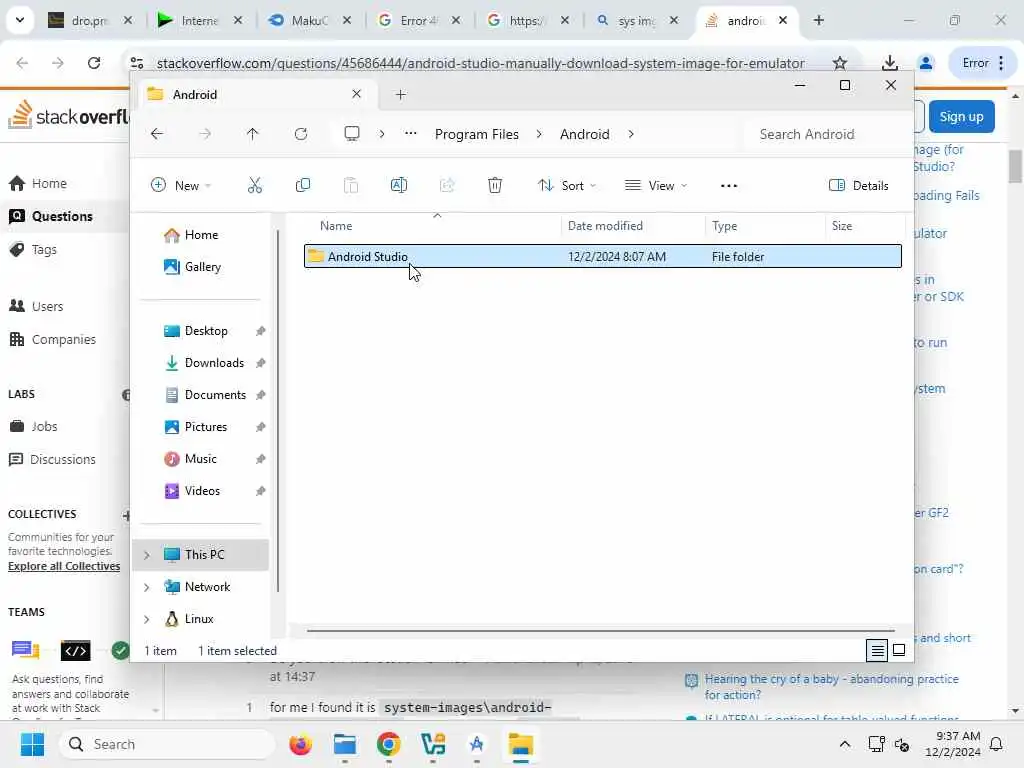Open Gallery in the navigation pane
The width and height of the screenshot is (1024, 768).
click(x=200, y=267)
